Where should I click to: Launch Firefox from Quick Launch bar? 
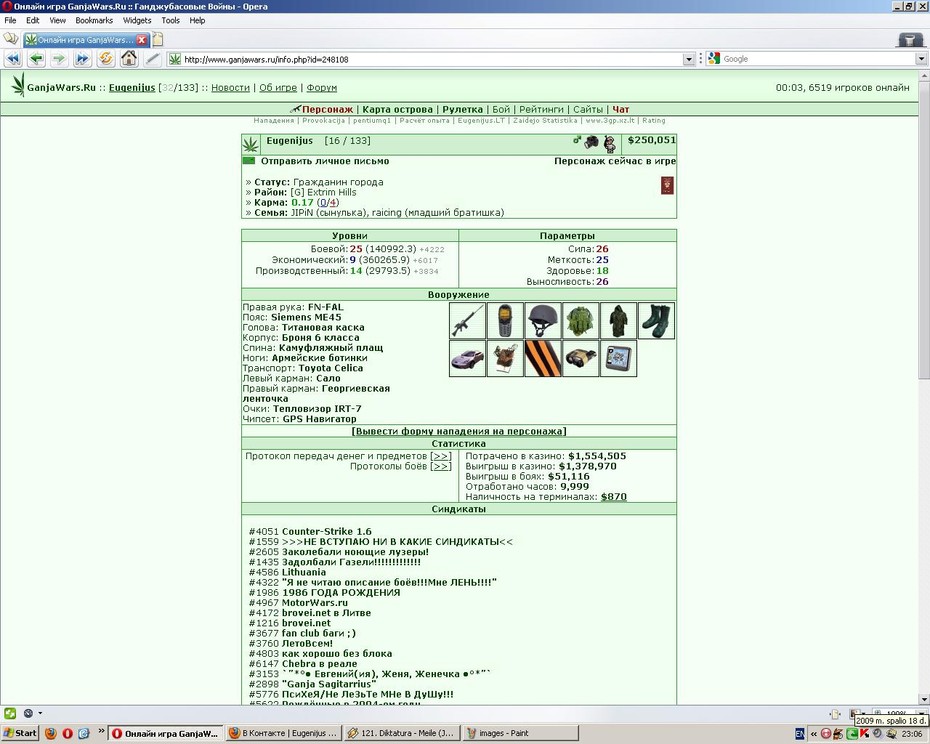(51, 733)
